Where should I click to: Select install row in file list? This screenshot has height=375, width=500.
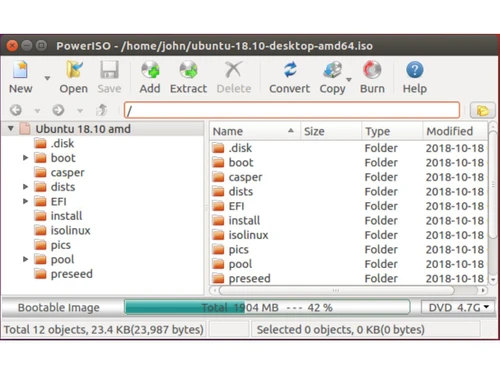(348, 221)
